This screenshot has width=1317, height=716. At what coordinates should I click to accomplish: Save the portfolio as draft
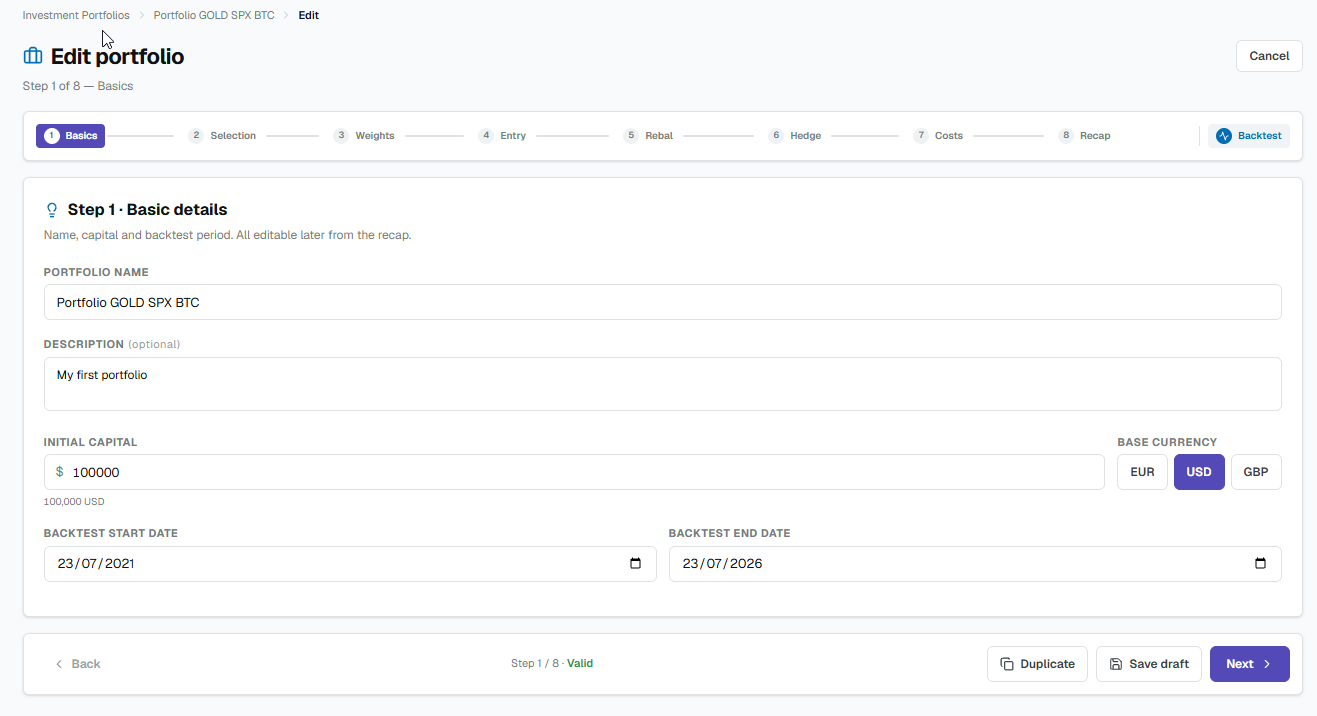(1149, 664)
